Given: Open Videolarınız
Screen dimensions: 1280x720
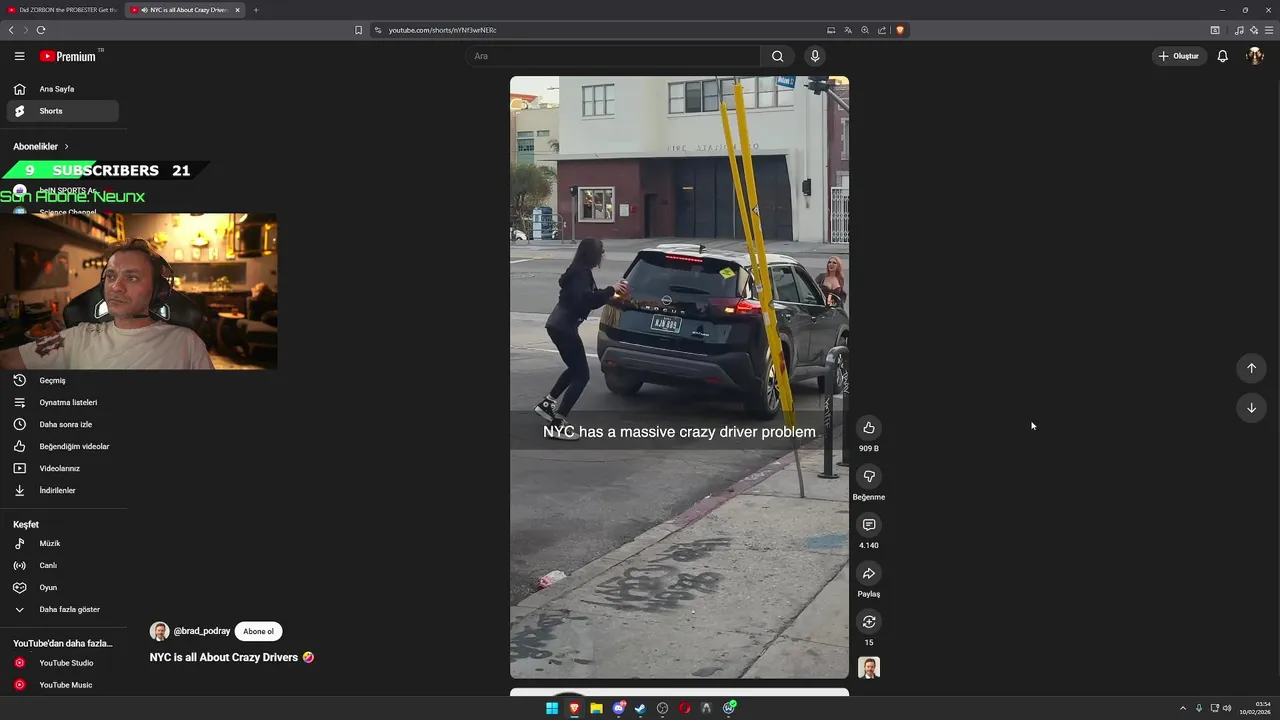Looking at the screenshot, I should click(x=63, y=468).
